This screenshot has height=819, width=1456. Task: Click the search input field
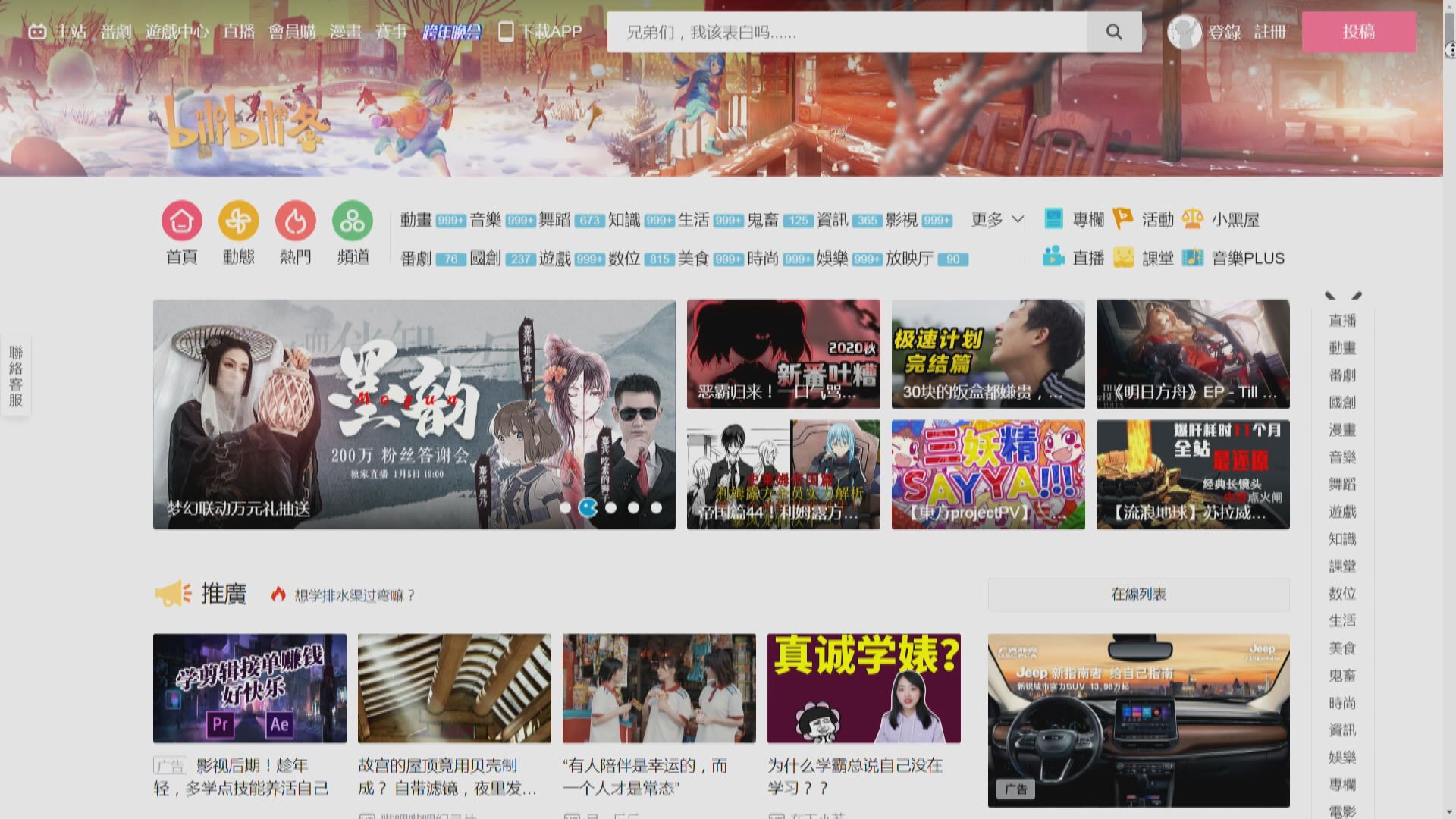point(847,32)
